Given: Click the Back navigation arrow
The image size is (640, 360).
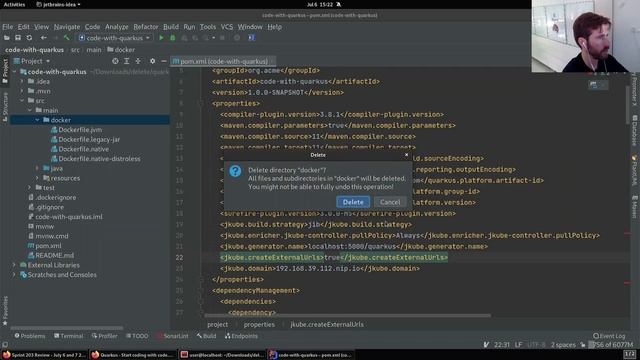Looking at the screenshot, I should pos(43,38).
